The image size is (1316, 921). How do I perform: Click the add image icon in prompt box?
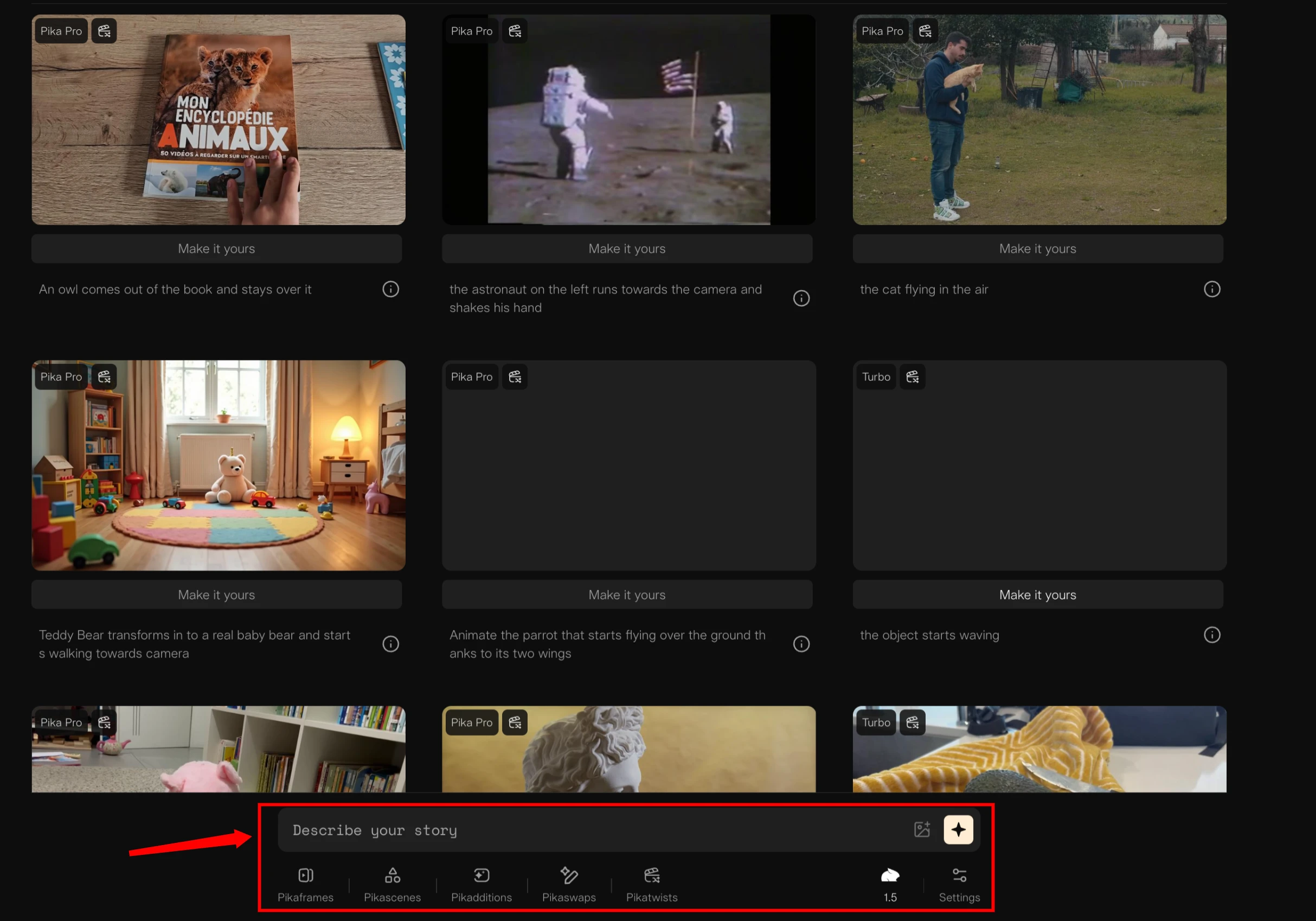(x=922, y=829)
